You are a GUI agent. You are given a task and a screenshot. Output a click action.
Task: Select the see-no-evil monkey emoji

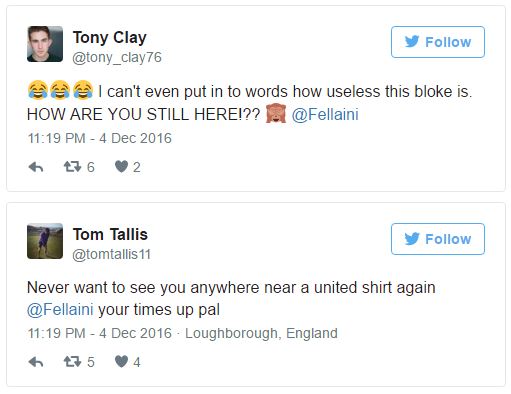[x=276, y=114]
